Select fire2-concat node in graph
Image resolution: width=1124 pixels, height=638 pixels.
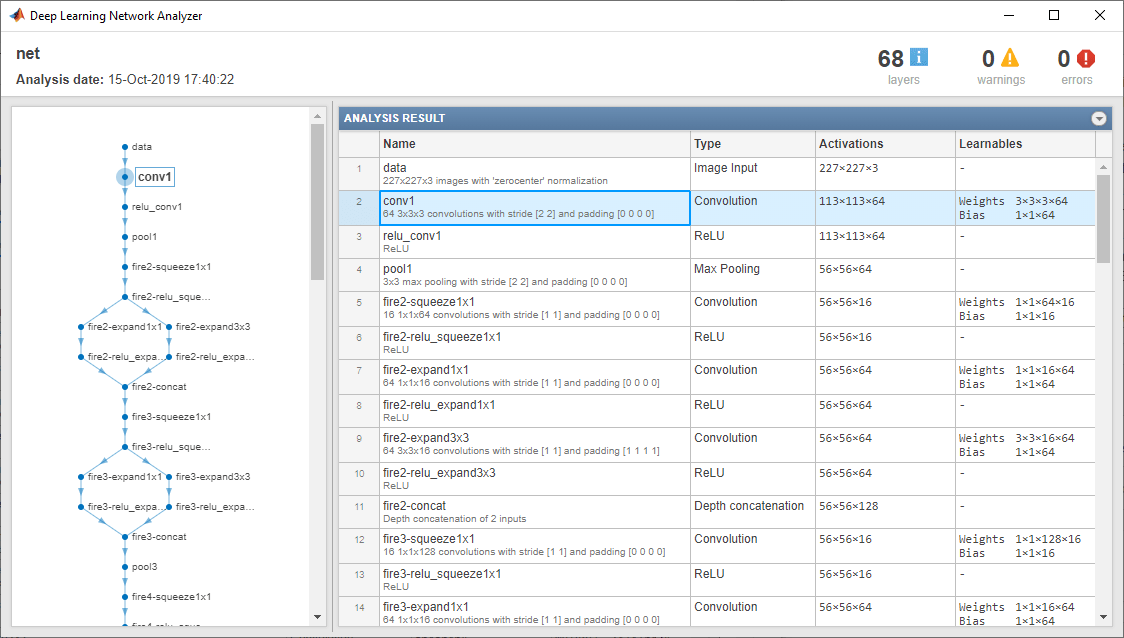coord(125,386)
